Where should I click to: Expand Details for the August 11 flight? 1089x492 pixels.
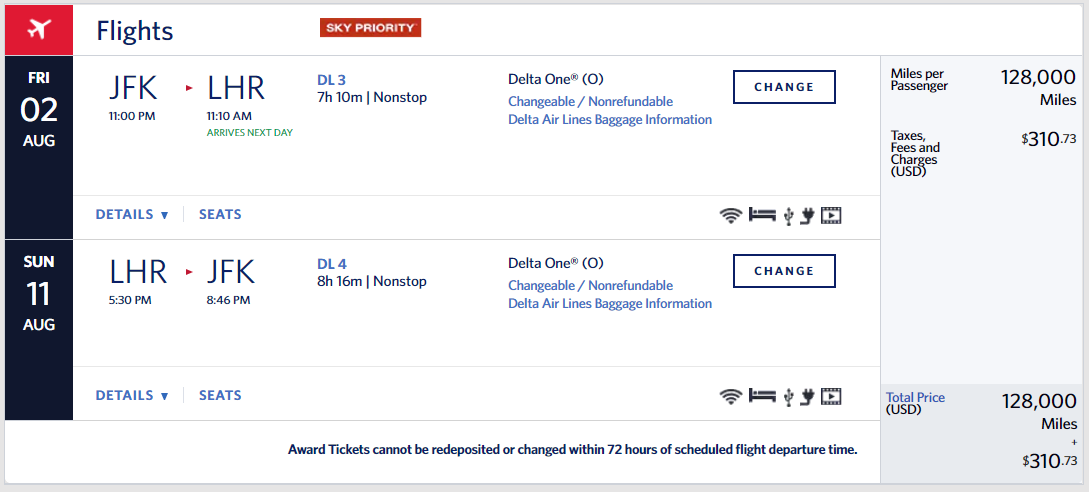[132, 396]
